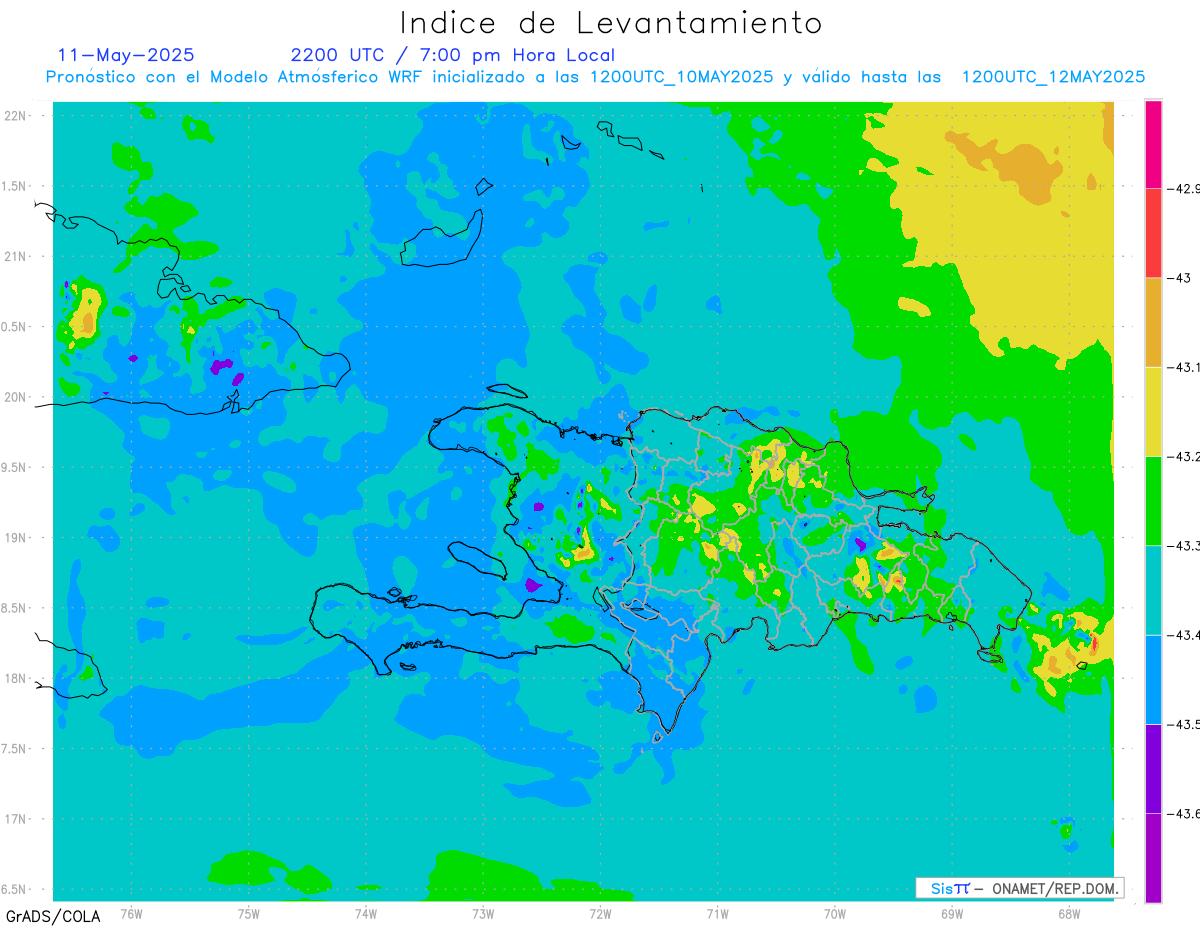1200x927 pixels.
Task: Click the '69W' longitude label
Action: [x=952, y=912]
